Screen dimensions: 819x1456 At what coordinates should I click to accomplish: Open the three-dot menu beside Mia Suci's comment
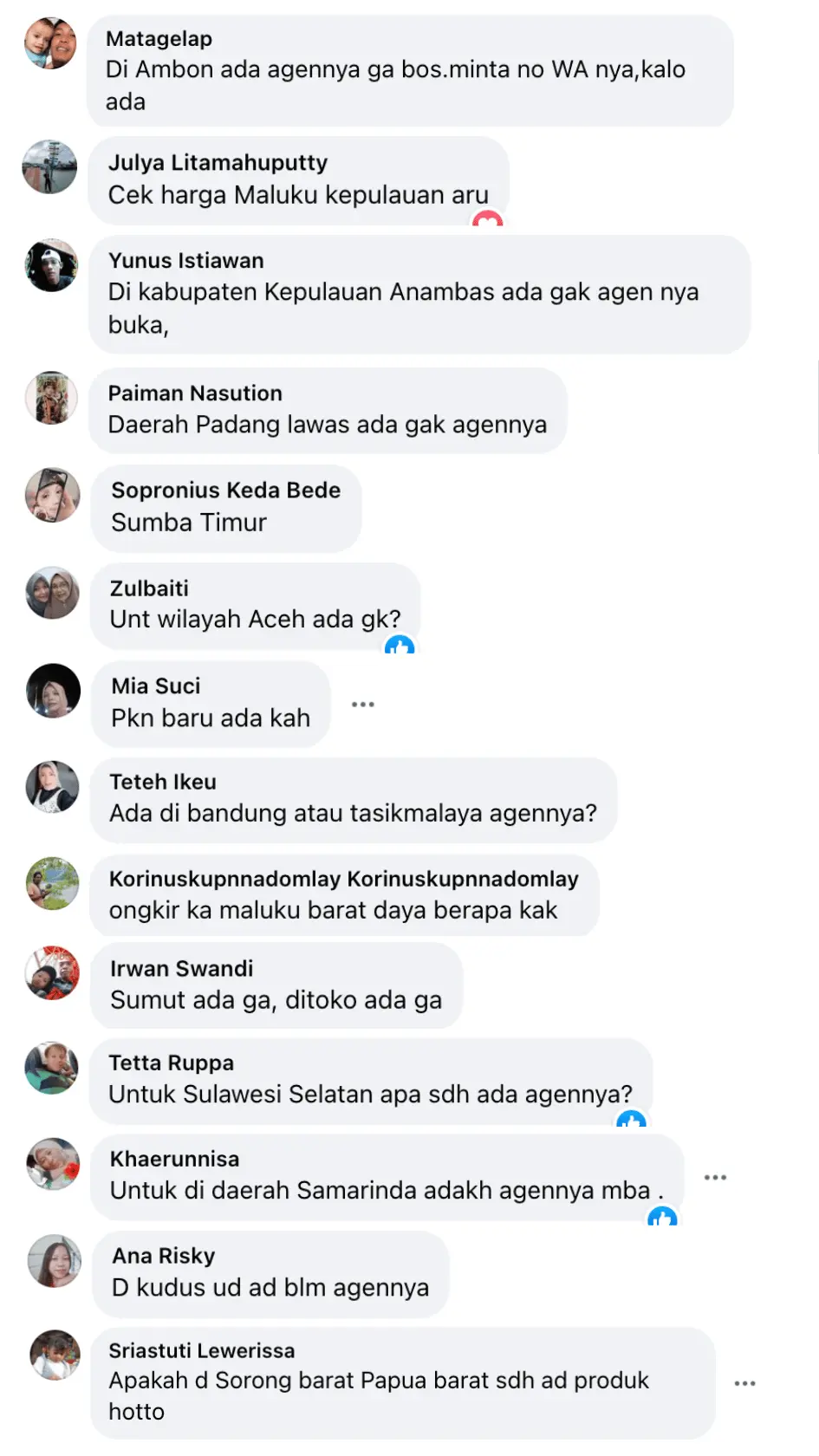coord(363,704)
